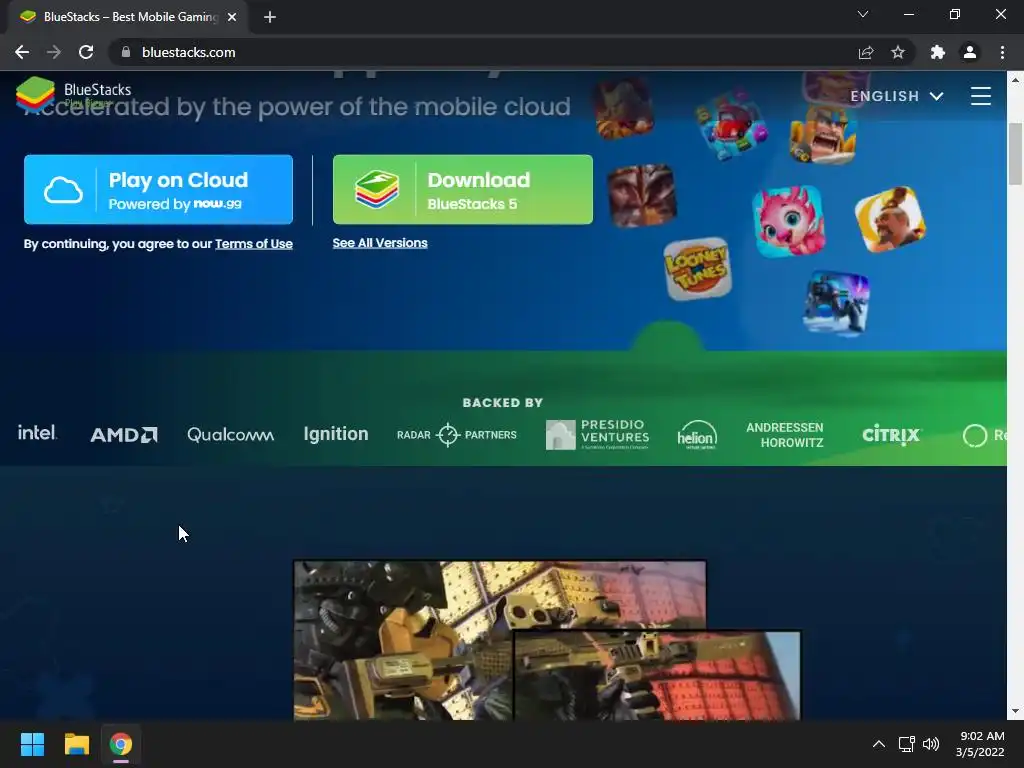This screenshot has width=1024, height=768.
Task: Click the Play on Cloud button
Action: click(x=158, y=189)
